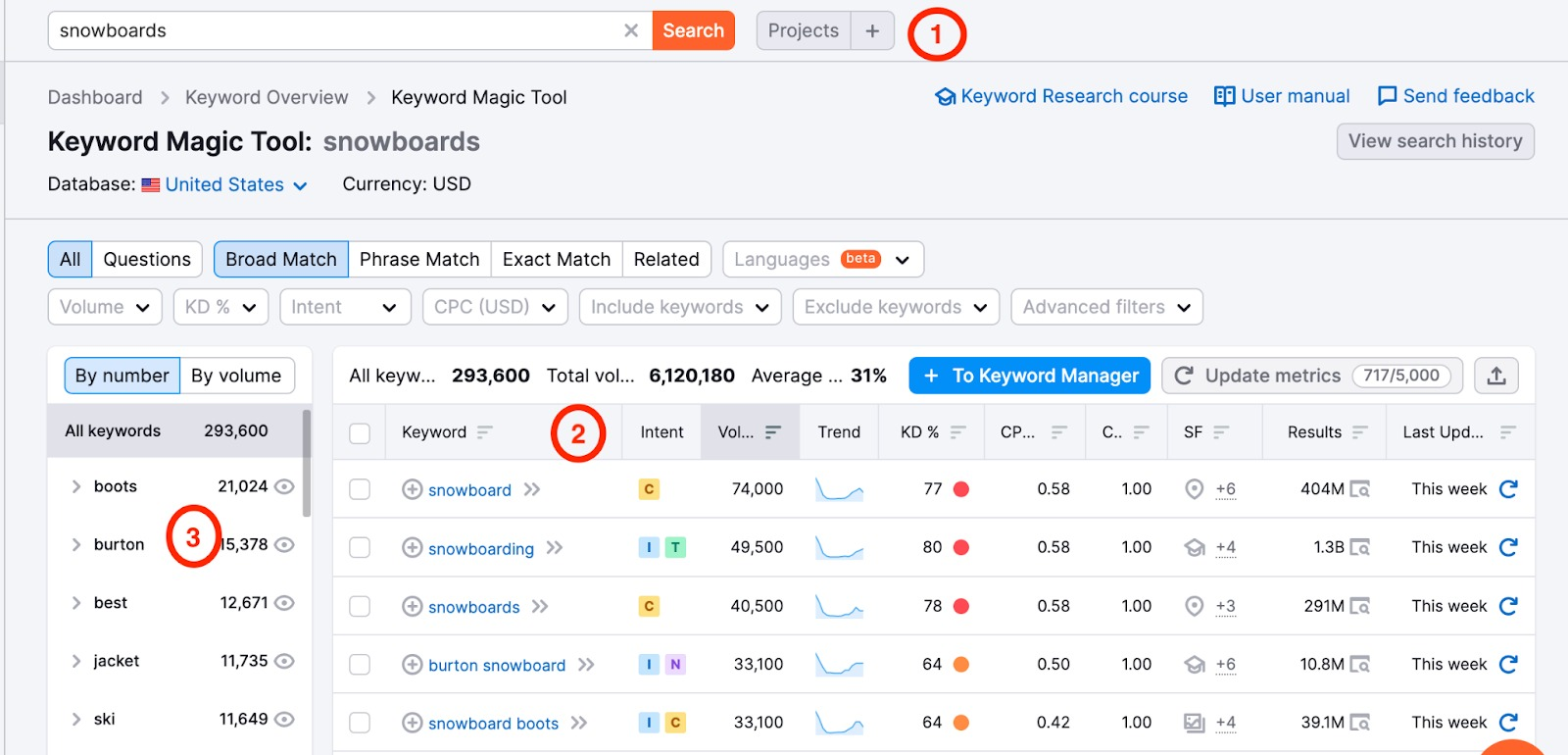Open double-arrow for snowboard keyword

click(x=532, y=489)
